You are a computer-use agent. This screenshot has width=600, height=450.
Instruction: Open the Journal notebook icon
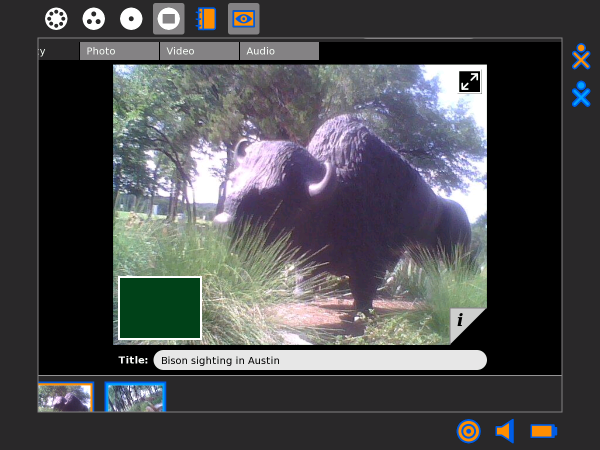click(206, 18)
